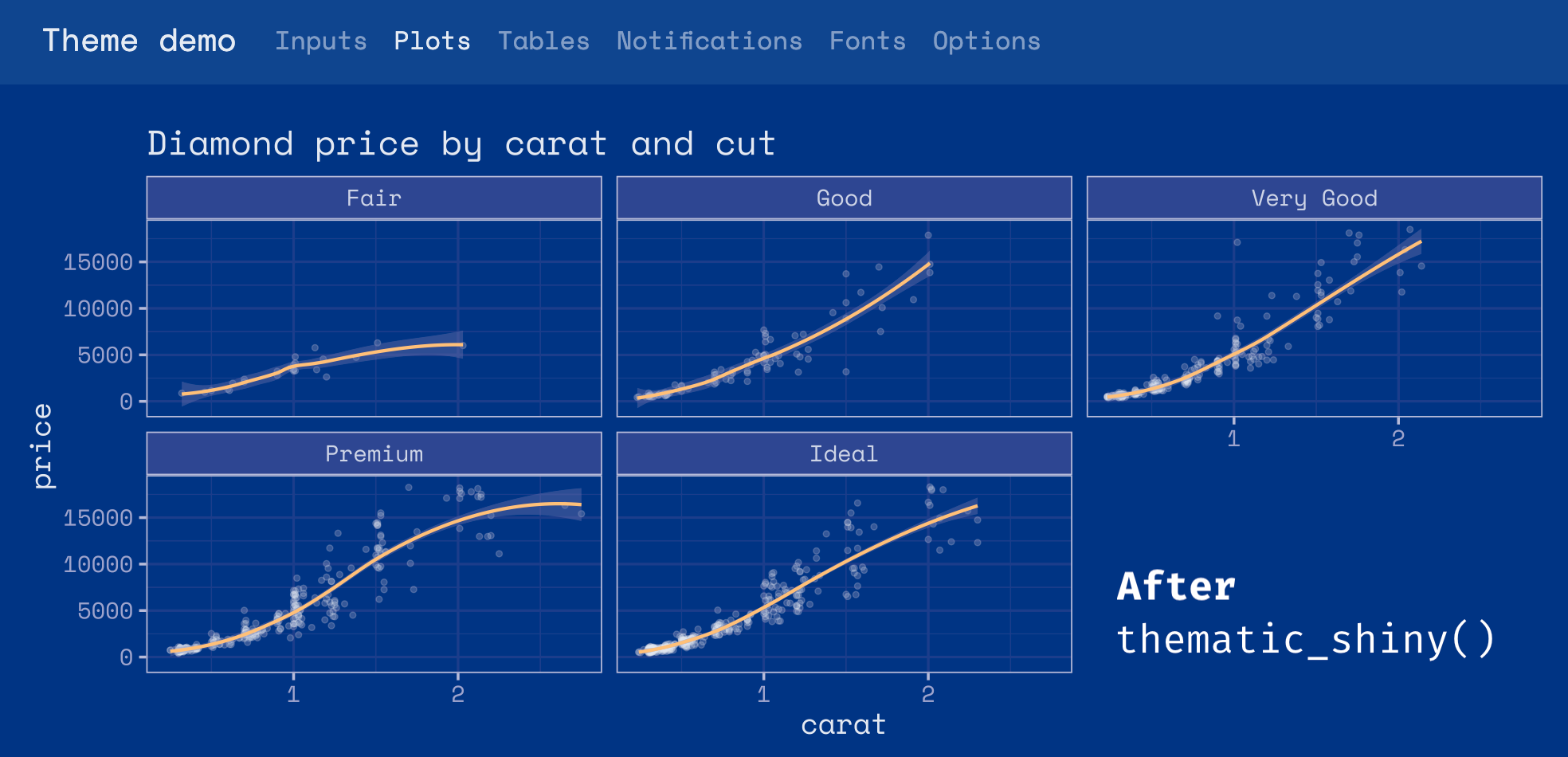1568x757 pixels.
Task: Open the Tables tab
Action: [545, 41]
